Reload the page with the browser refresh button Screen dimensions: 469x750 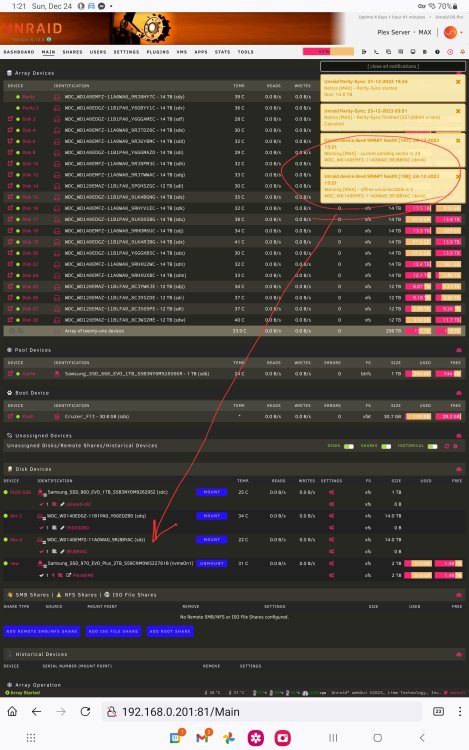[x=86, y=712]
